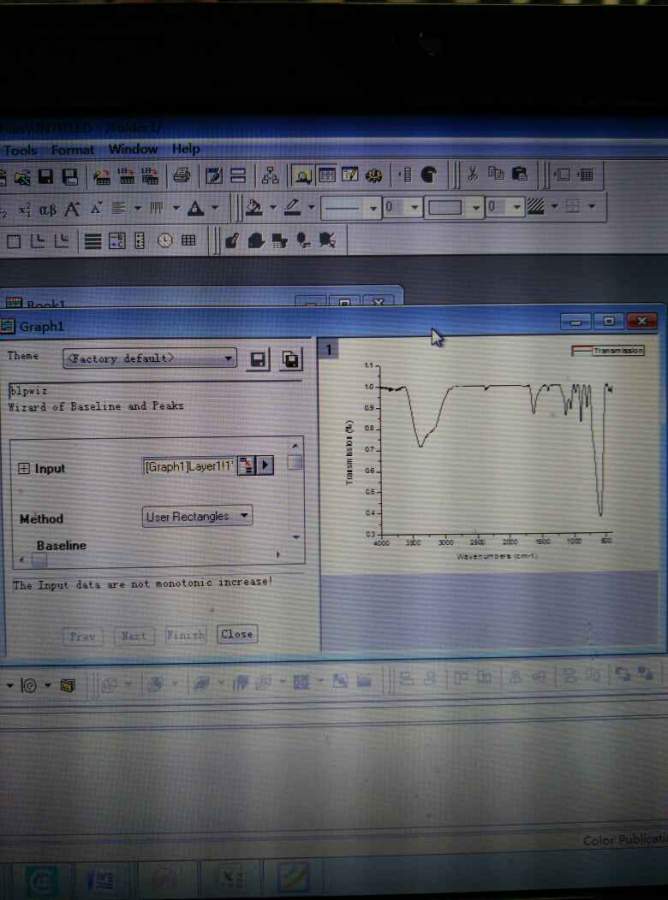Click the Greek alpha-beta symbol icon

click(x=47, y=209)
